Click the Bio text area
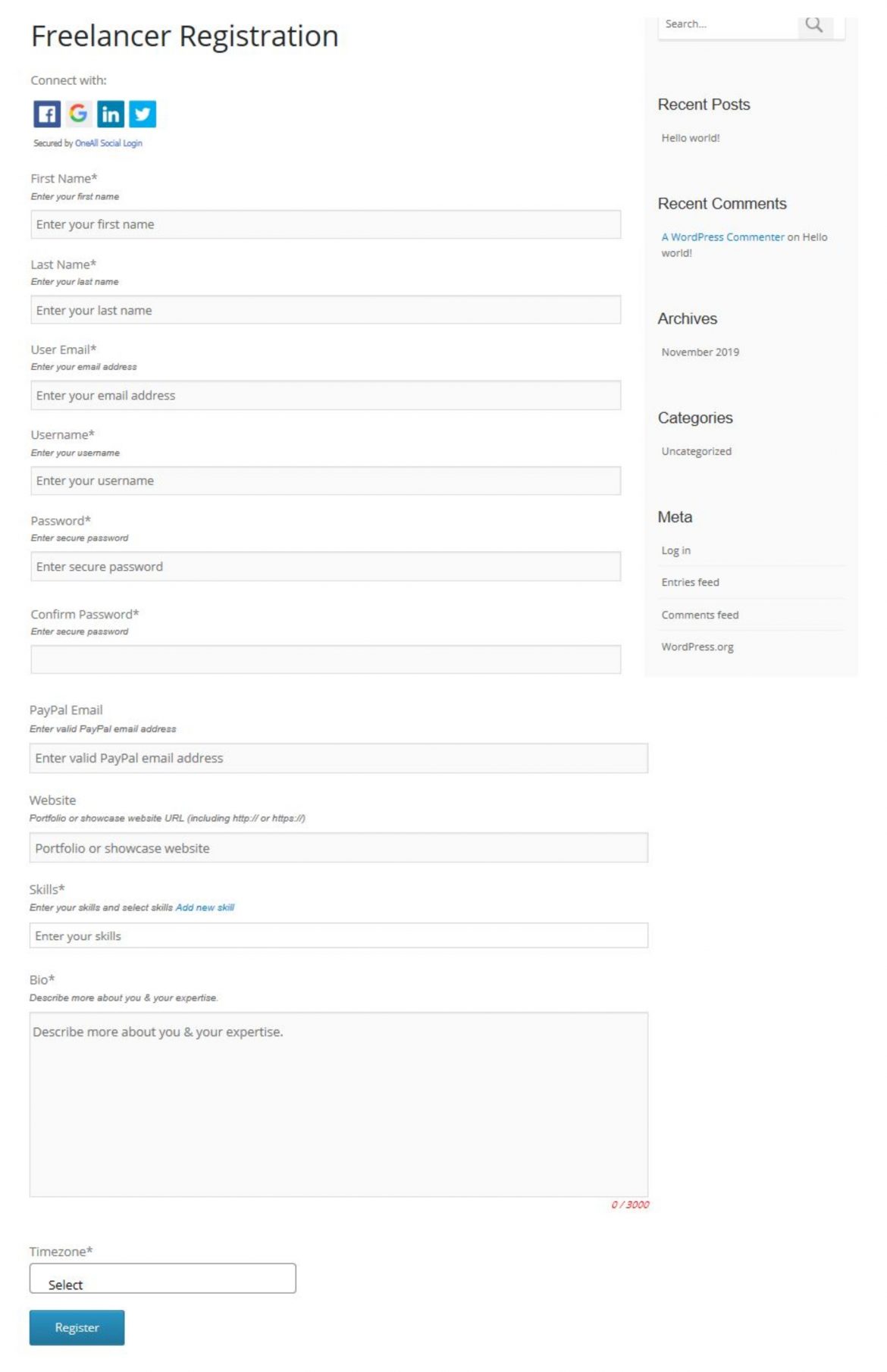 pyautogui.click(x=338, y=1104)
